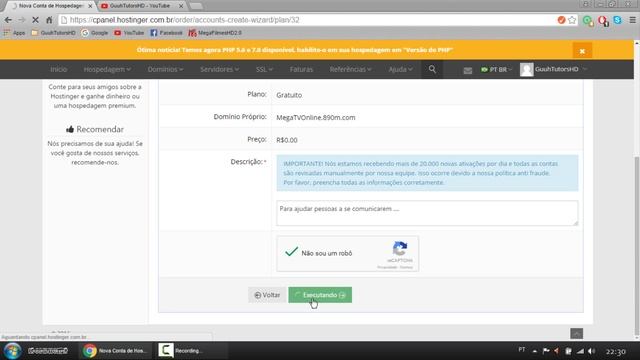Click the MegaTVOnline.890m.com domain text

316,118
